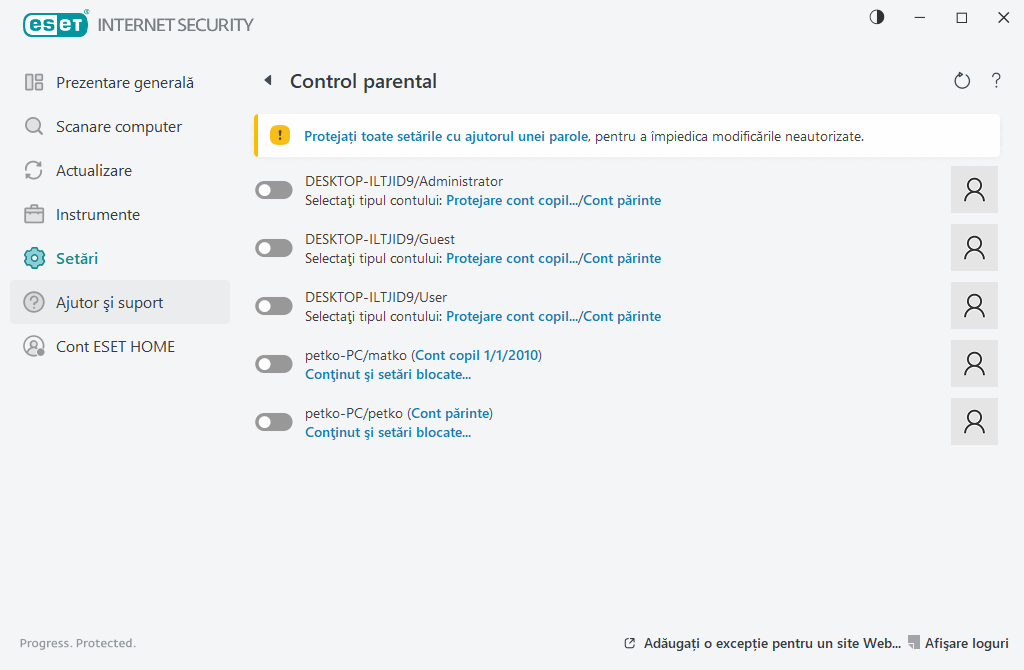
Task: Select Cont părinte for the Administrator account
Action: (622, 200)
